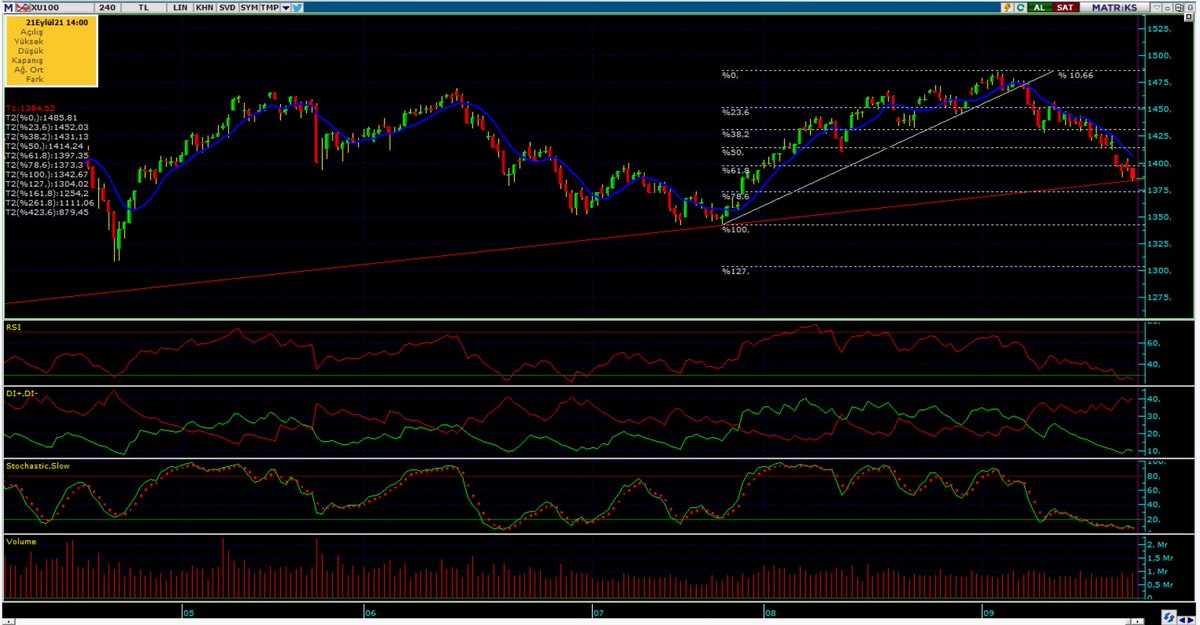Edit the XU100 symbol field
Screen dimensions: 1200x625
(x=62, y=7)
